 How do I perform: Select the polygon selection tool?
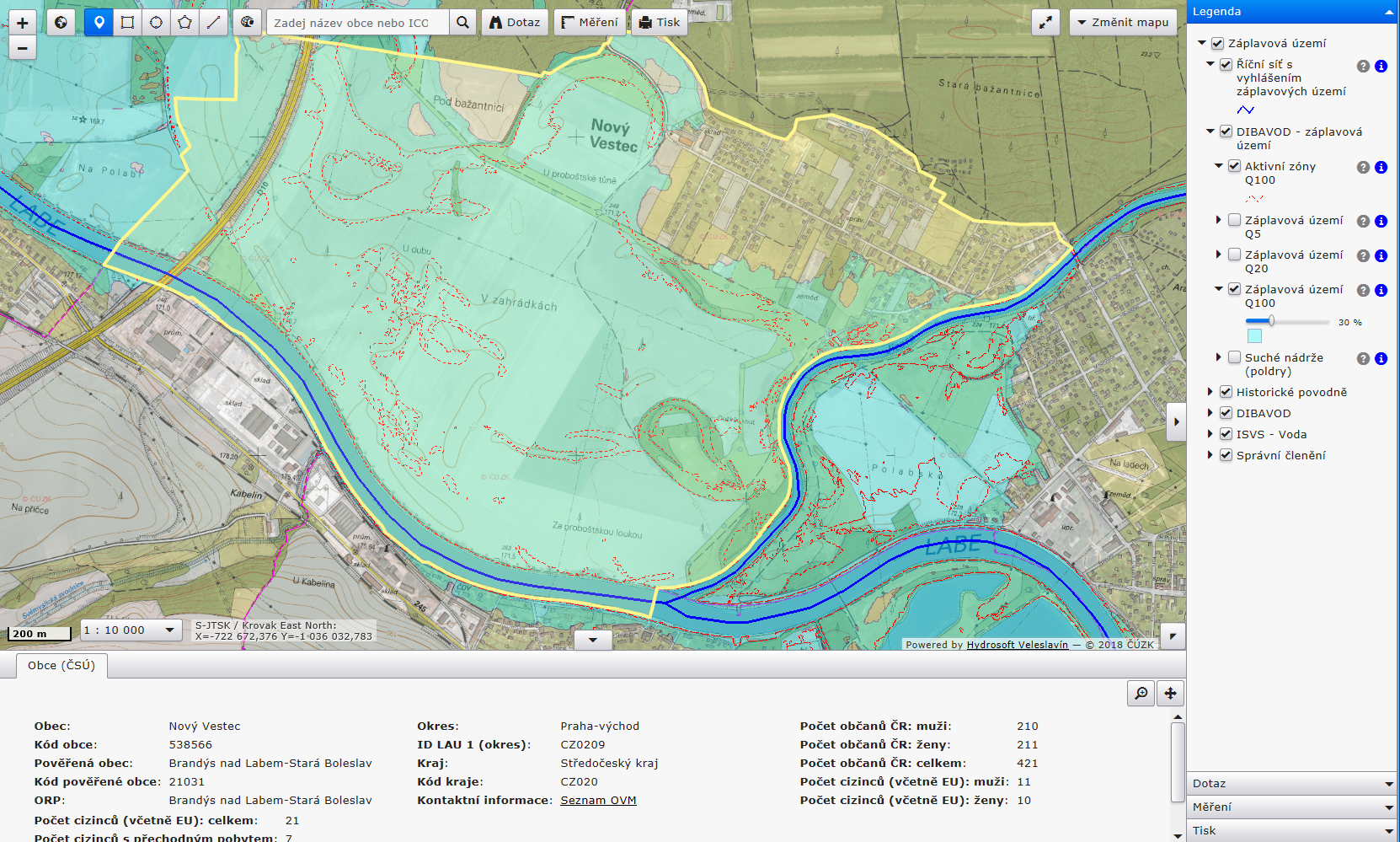[185, 23]
